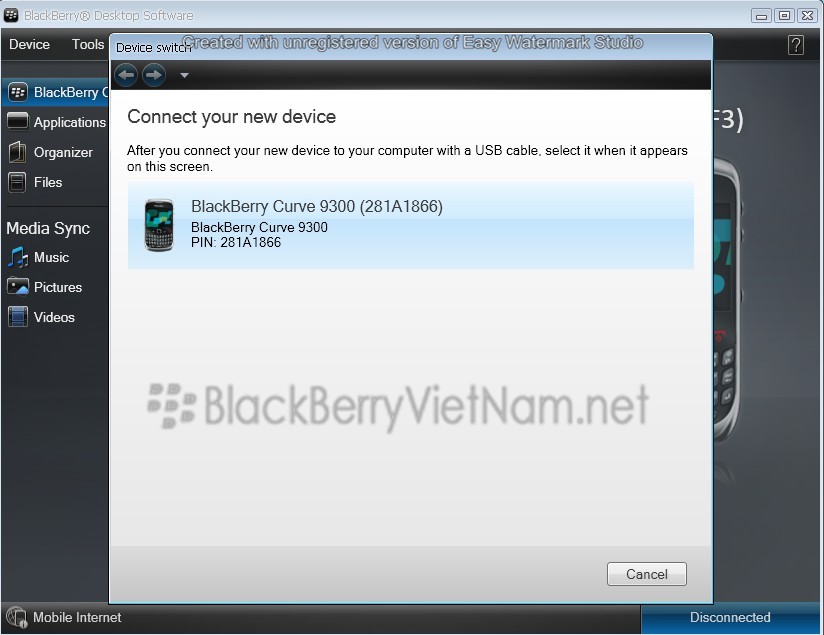Click the PIN: 281A1866 text
Image resolution: width=824 pixels, height=635 pixels.
click(x=236, y=242)
